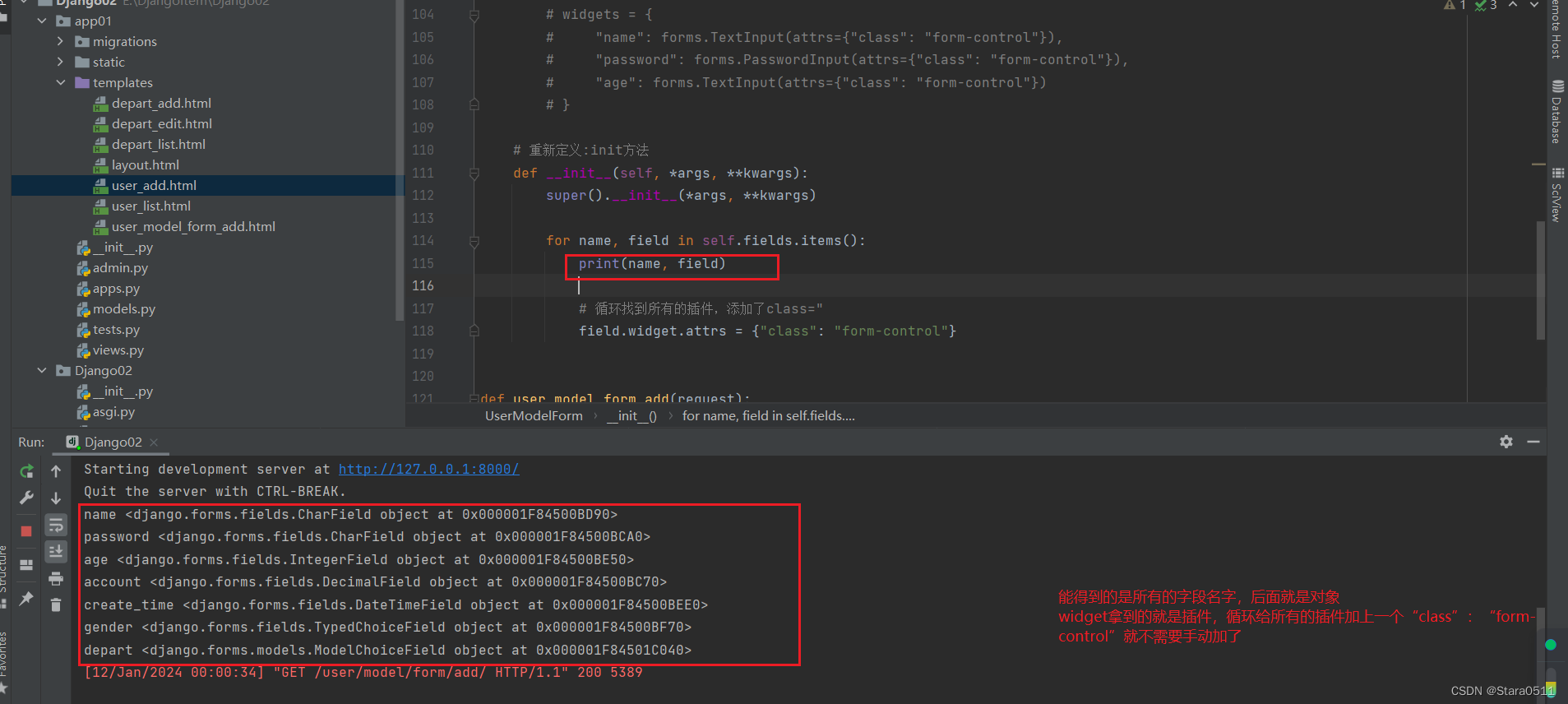
Task: Stop the running Django02 process
Action: pos(27,531)
